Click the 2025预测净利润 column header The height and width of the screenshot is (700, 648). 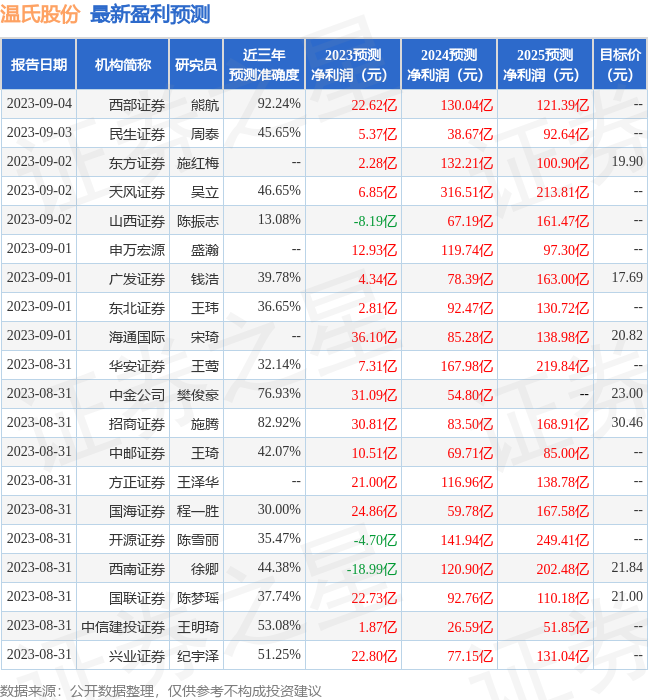545,65
